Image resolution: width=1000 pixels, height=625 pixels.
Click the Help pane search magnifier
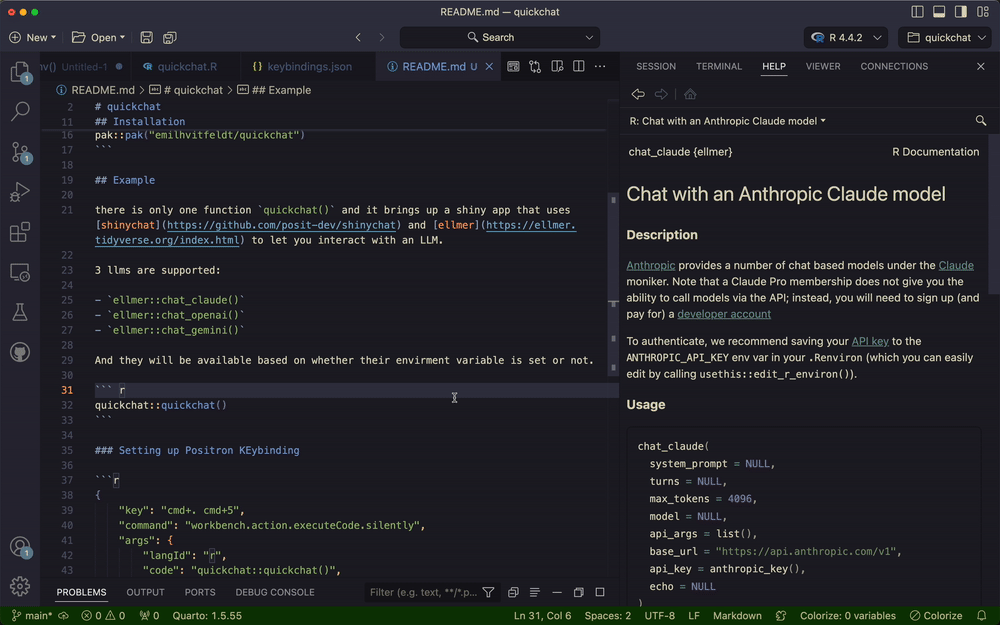click(x=981, y=121)
